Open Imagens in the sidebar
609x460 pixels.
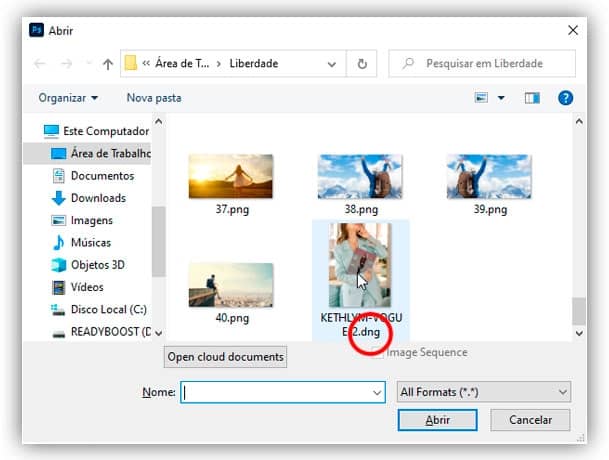(x=92, y=220)
